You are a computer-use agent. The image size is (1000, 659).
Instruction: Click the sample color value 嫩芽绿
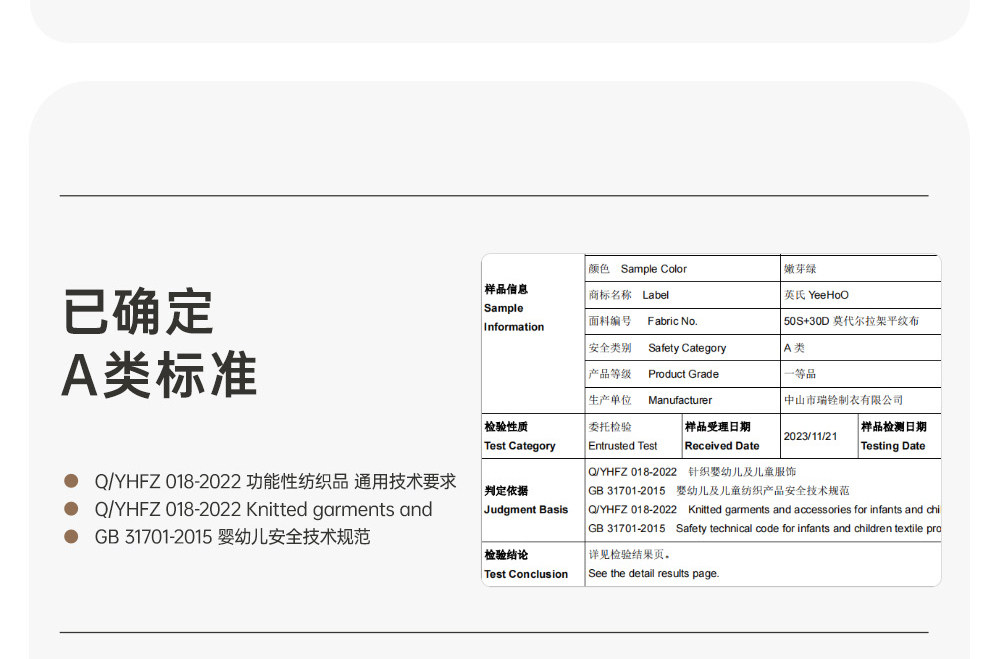click(x=800, y=269)
